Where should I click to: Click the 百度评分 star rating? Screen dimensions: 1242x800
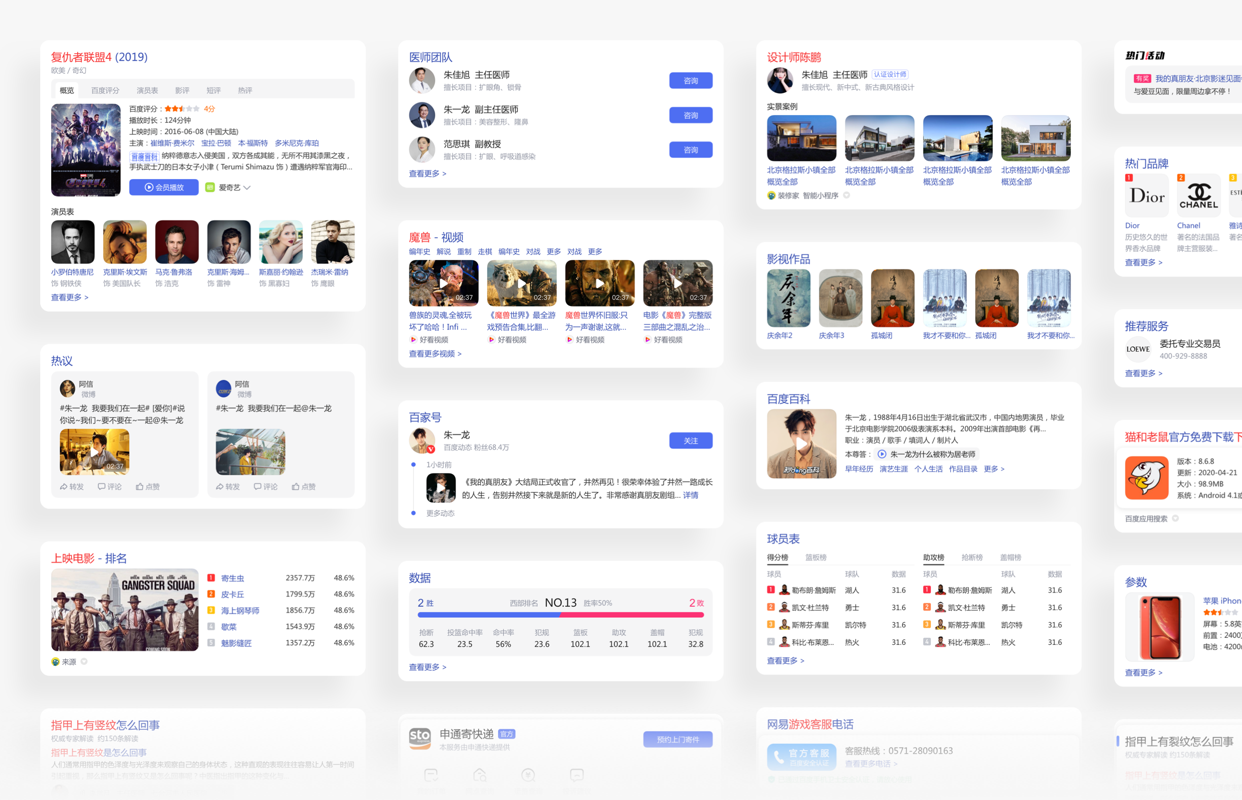181,109
